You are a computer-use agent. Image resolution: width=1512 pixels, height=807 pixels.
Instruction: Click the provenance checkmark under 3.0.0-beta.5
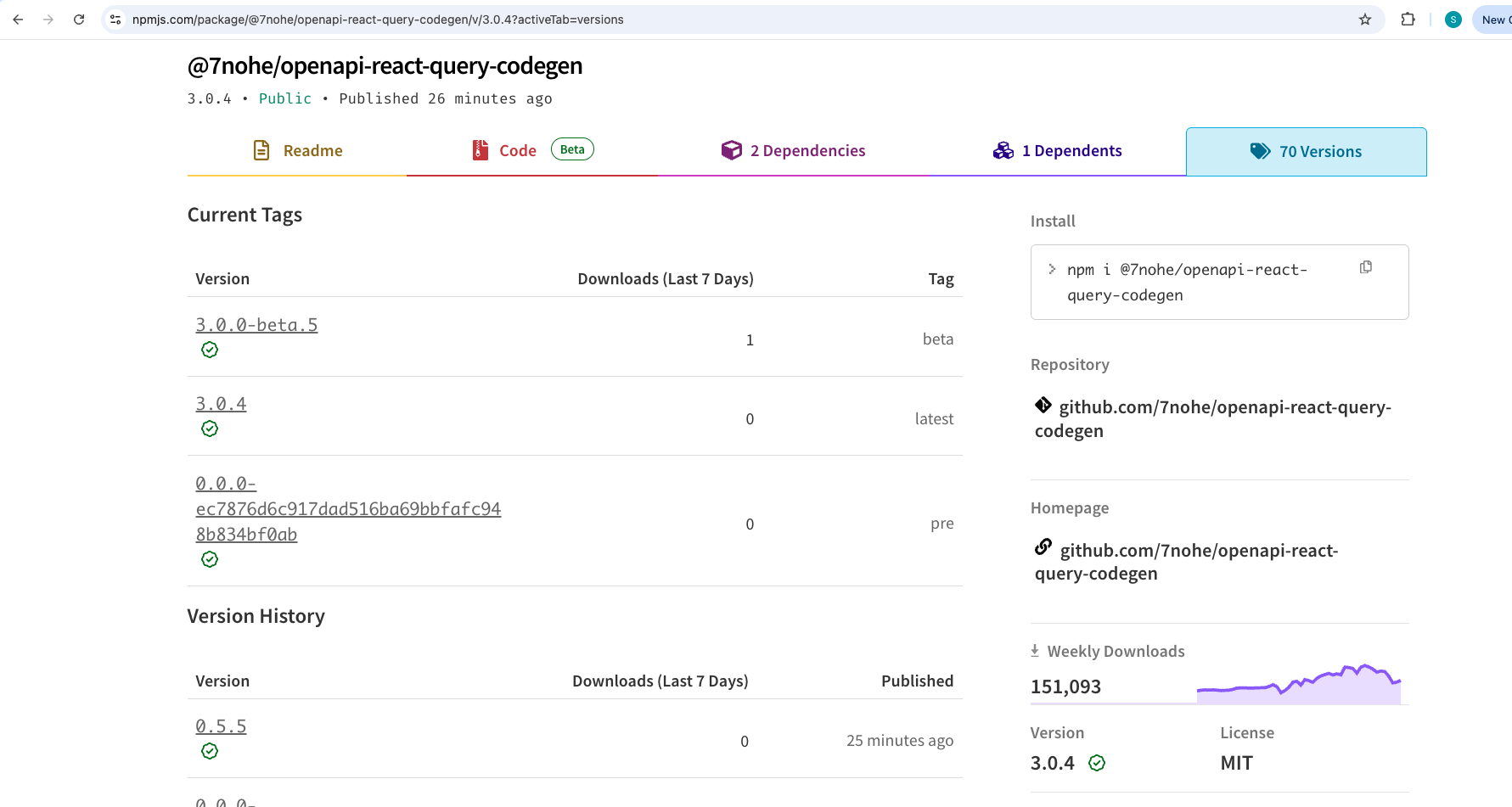[x=210, y=350]
